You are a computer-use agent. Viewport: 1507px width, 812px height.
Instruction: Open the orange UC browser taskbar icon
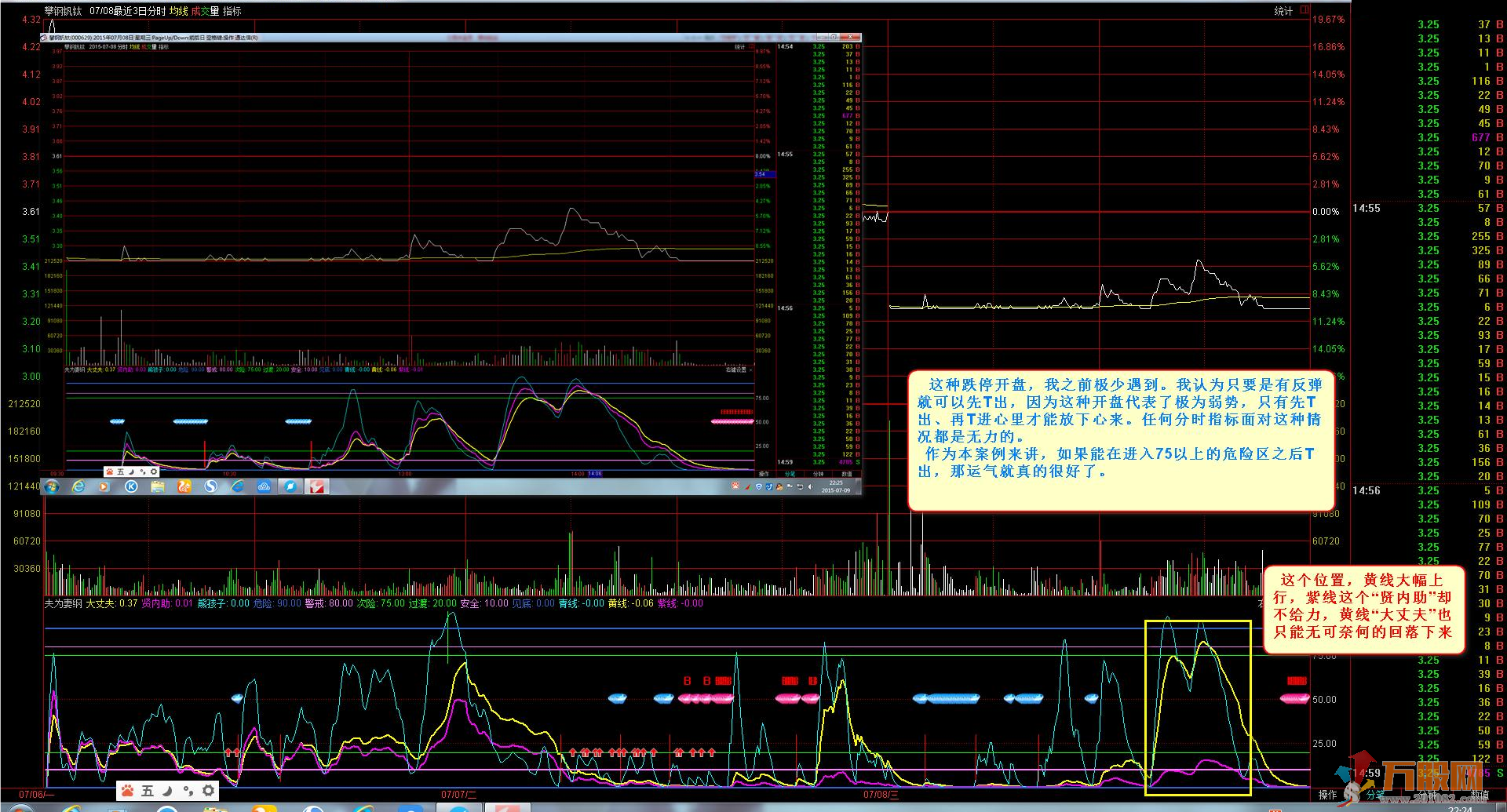(x=184, y=486)
